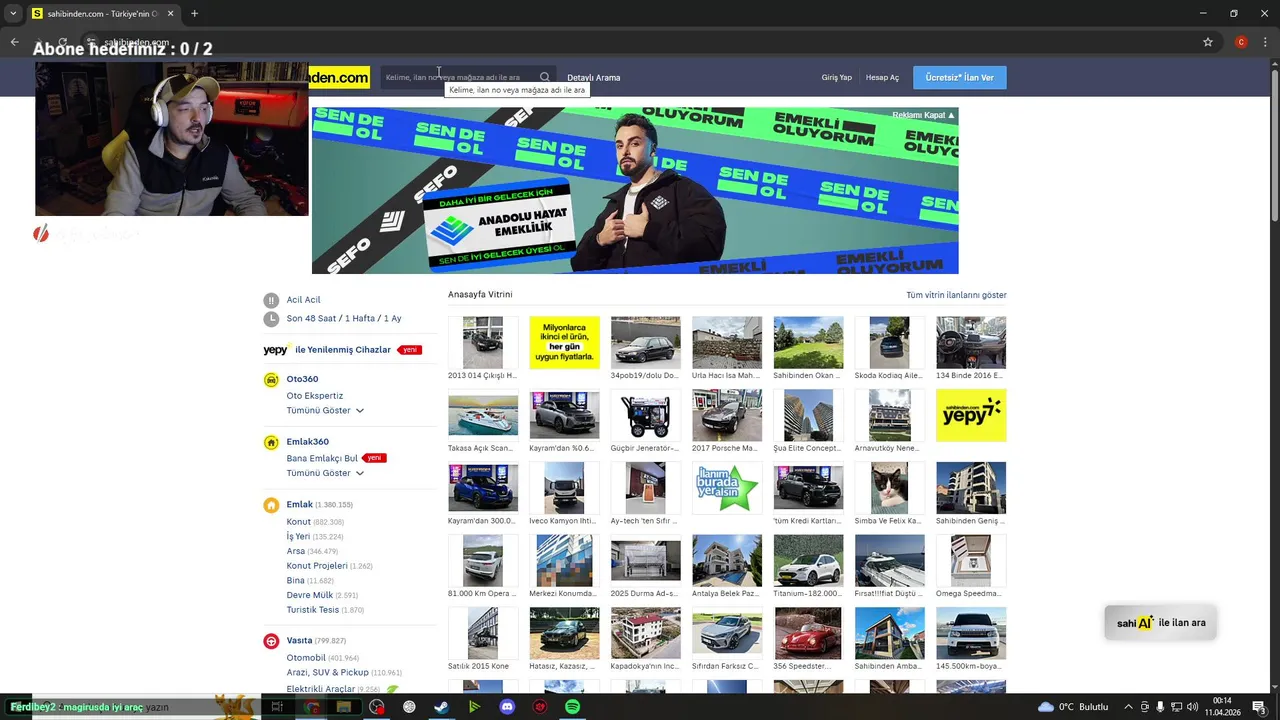Open weather widget showing 0°C Bulutlu
Image resolution: width=1280 pixels, height=720 pixels.
1073,707
